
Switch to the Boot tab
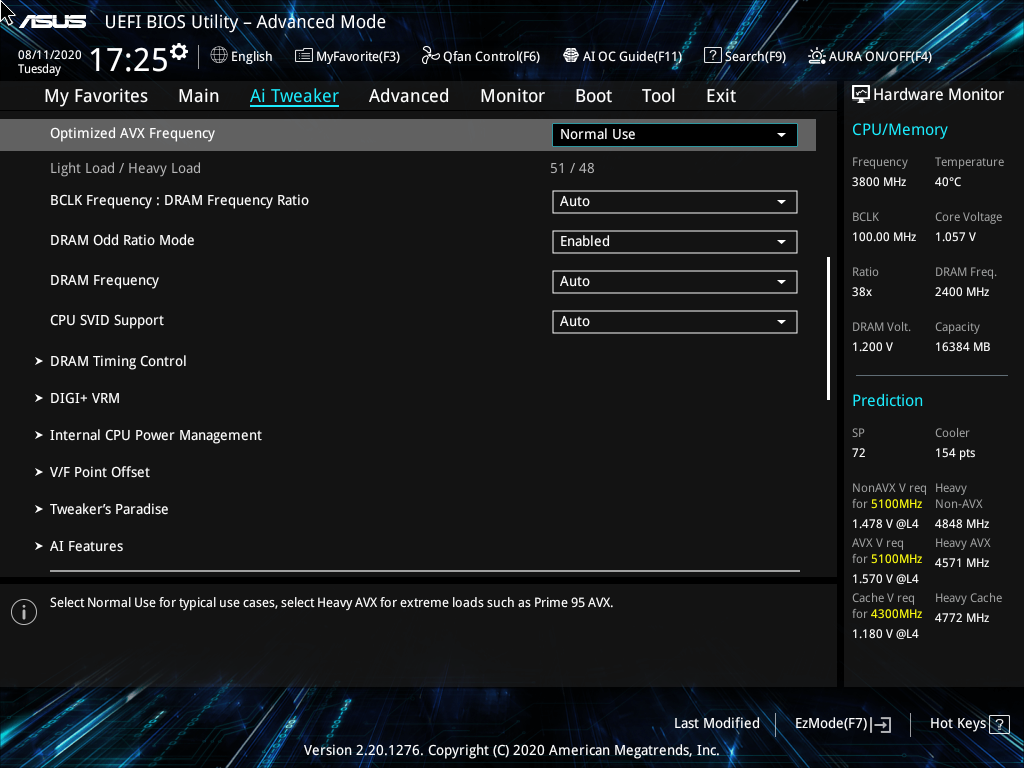594,96
